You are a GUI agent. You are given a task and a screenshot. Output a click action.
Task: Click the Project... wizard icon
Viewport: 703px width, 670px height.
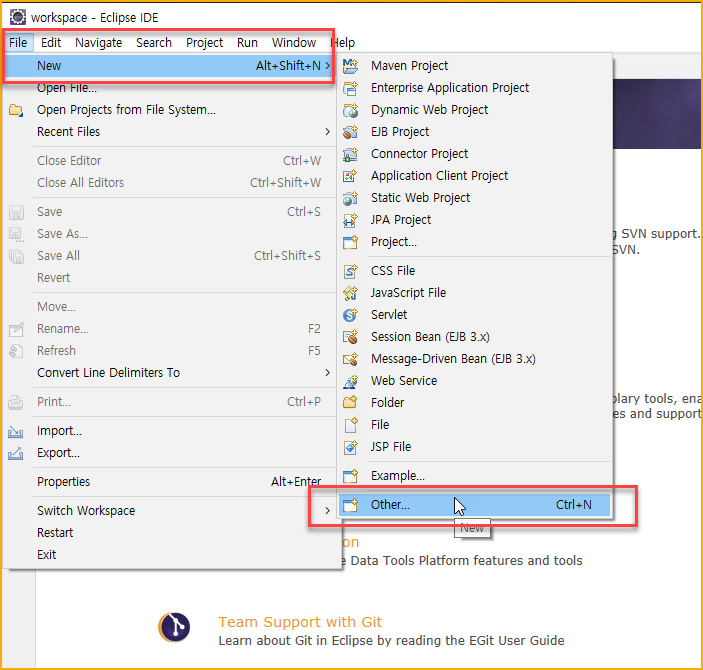[350, 242]
